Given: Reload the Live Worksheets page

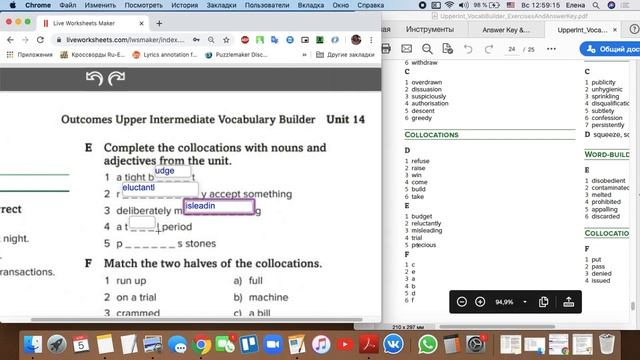Looking at the screenshot, I should click(40, 40).
